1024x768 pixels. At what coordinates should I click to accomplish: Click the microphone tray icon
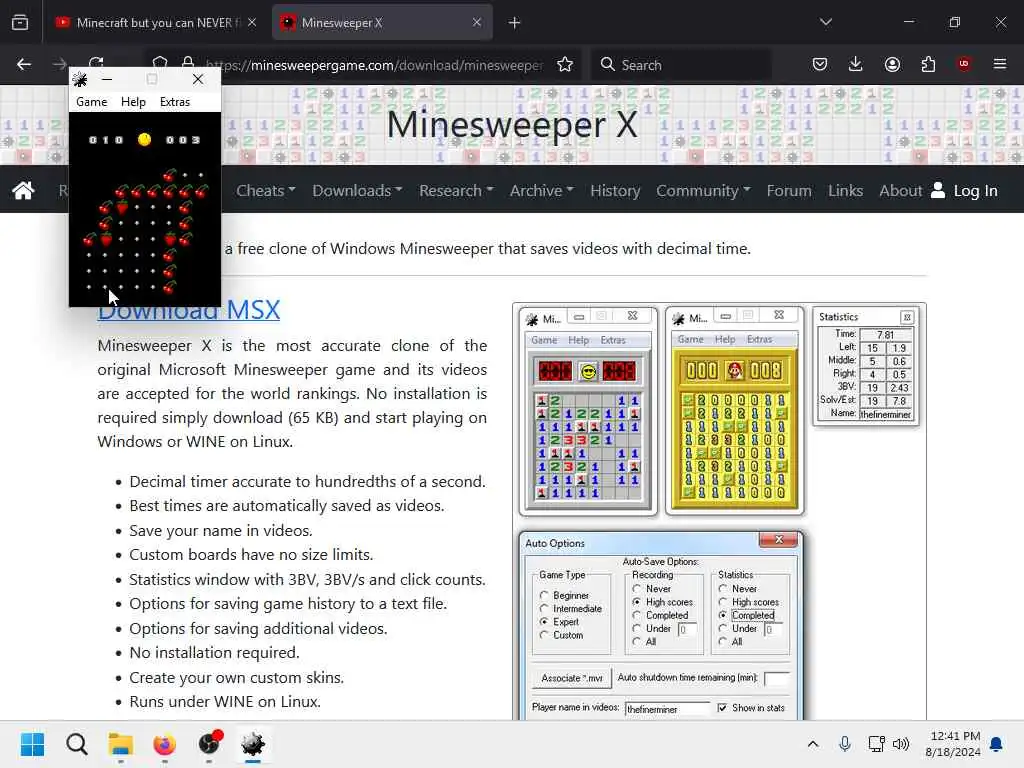pyautogui.click(x=844, y=744)
